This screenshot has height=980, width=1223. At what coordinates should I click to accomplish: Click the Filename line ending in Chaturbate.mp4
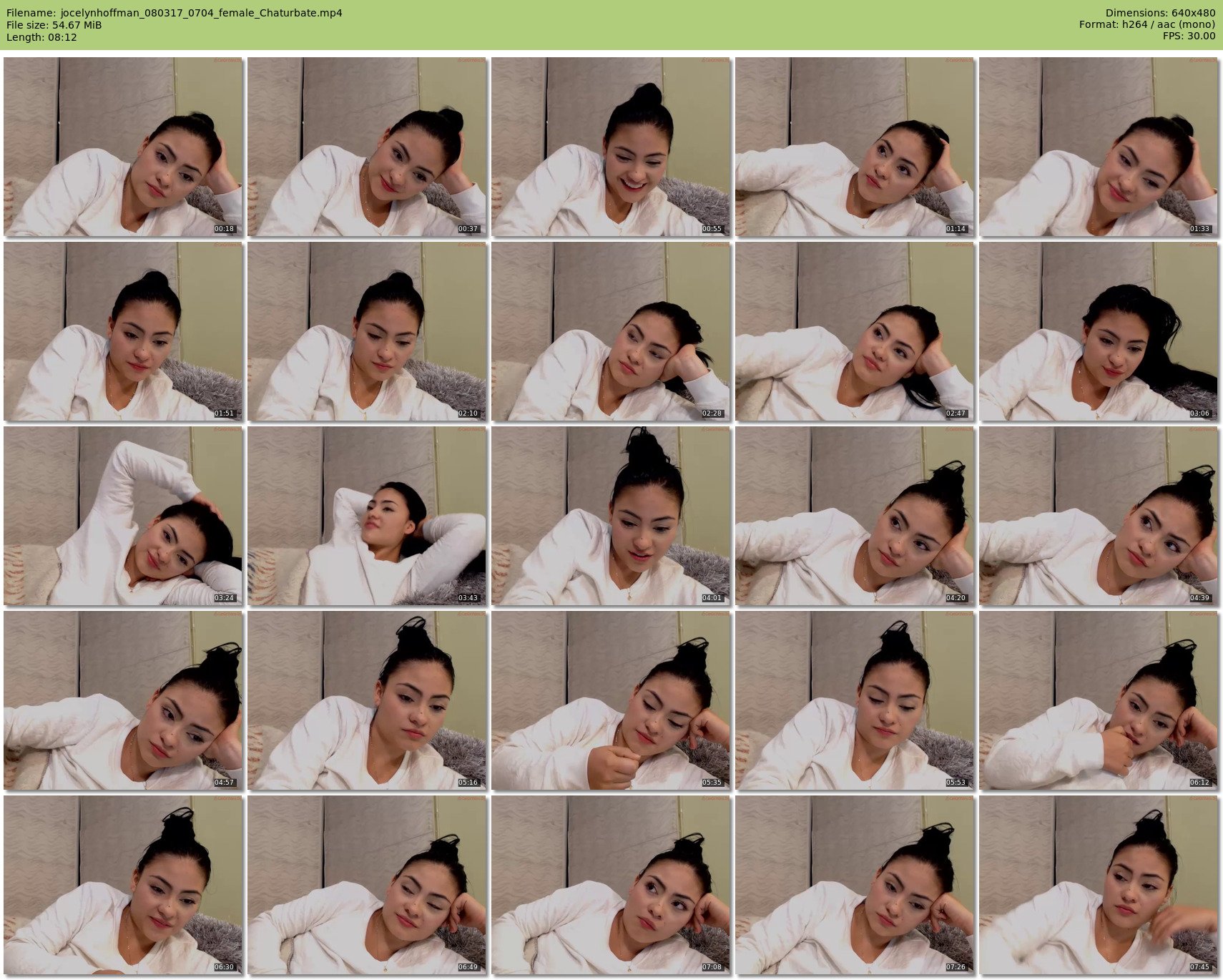click(175, 13)
